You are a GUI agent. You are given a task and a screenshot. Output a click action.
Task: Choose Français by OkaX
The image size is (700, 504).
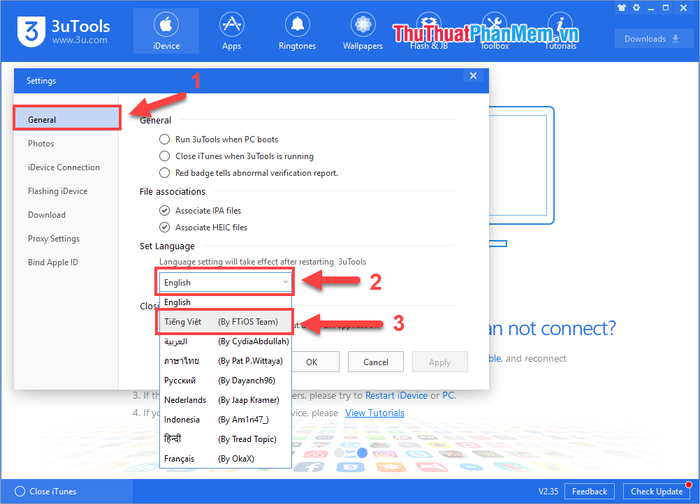[x=225, y=458]
